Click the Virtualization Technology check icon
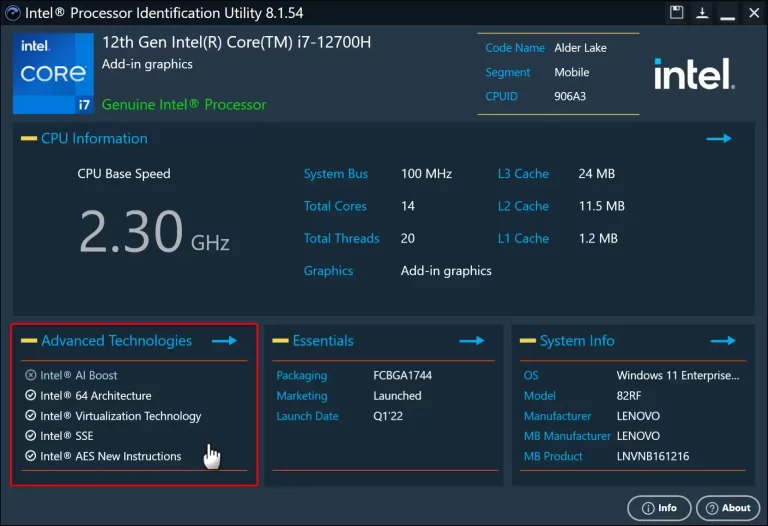Viewport: 768px width, 526px height. coord(30,416)
